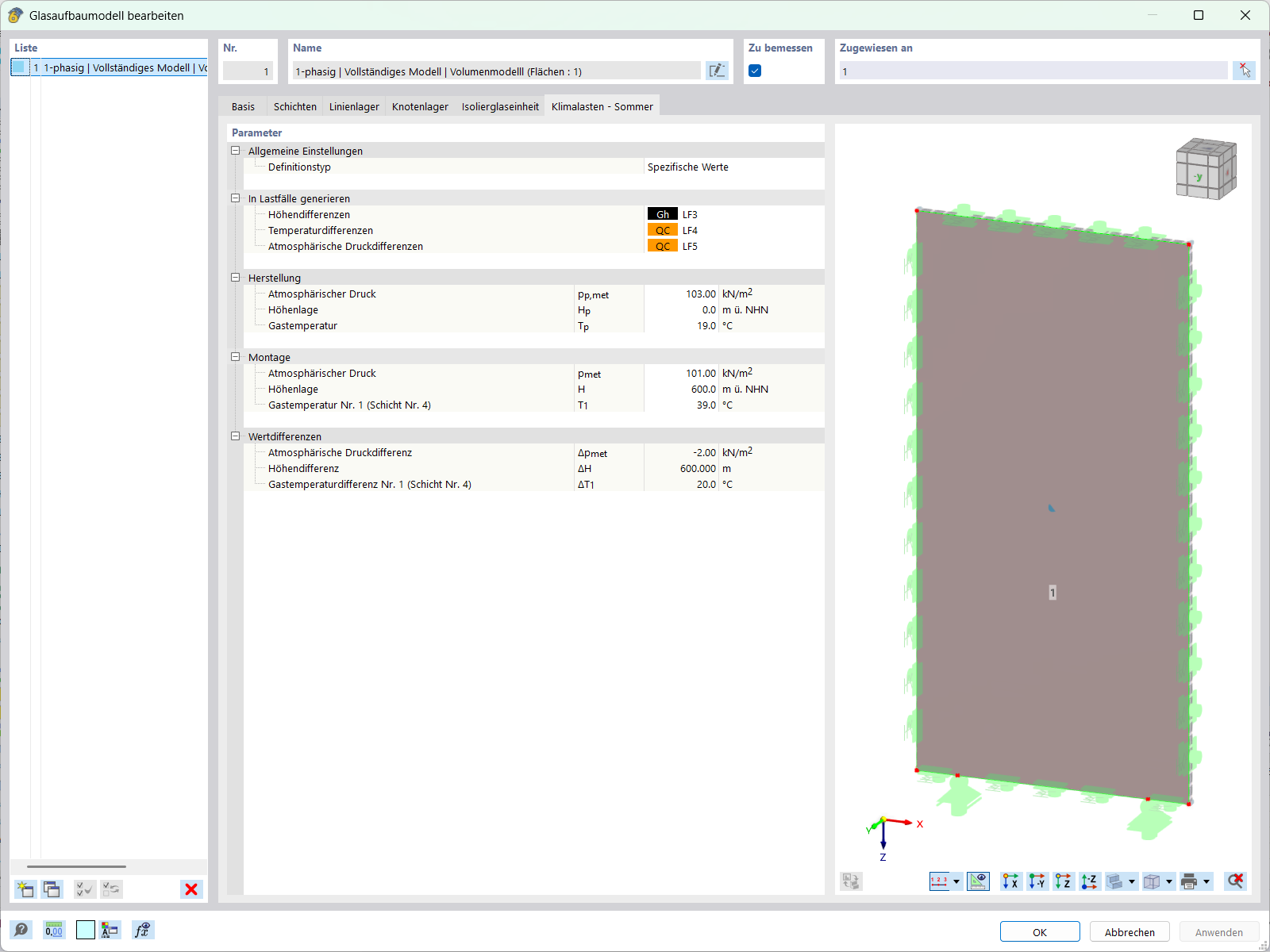Click the 'Zugewiesen an' input field
This screenshot has width=1270, height=952.
pyautogui.click(x=1033, y=71)
